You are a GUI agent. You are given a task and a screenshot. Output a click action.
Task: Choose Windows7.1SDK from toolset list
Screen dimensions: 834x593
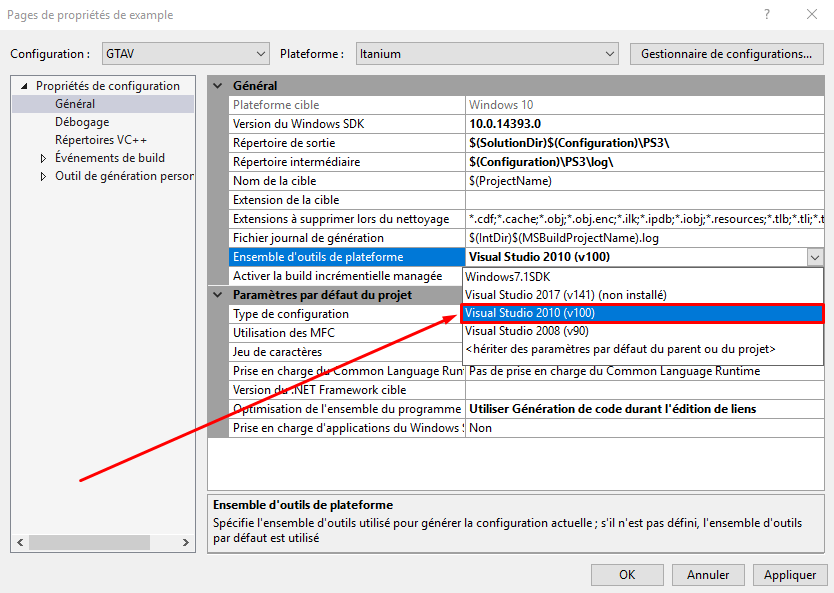pos(643,277)
